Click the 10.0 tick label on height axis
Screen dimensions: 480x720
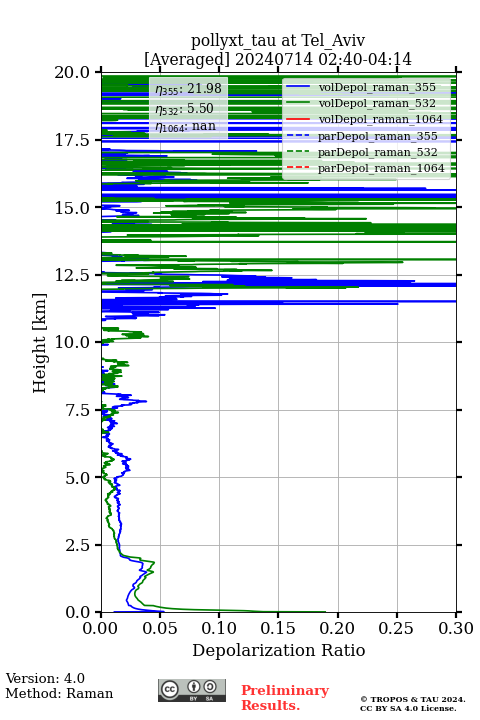pyautogui.click(x=72, y=342)
